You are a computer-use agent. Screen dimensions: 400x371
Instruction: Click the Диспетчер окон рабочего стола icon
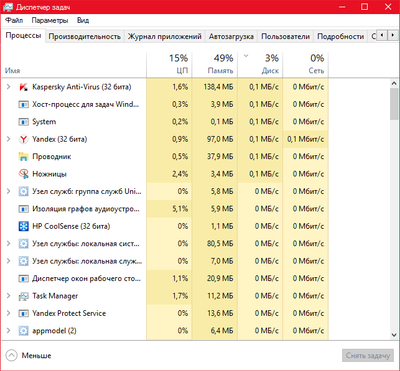tap(23, 279)
